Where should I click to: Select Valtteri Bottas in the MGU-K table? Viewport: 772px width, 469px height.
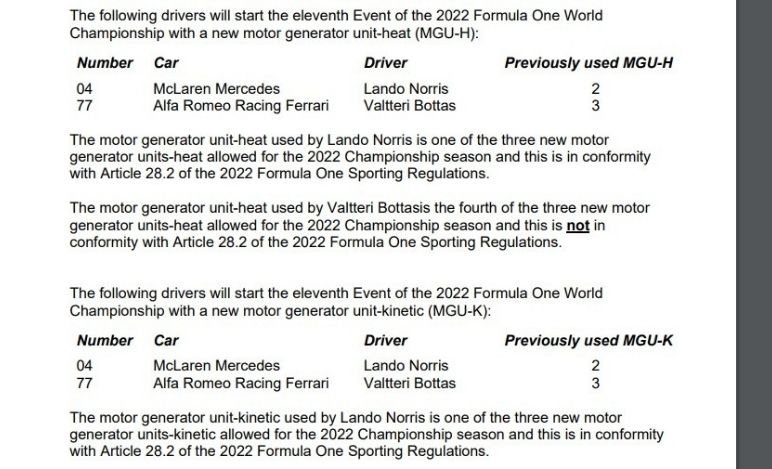click(409, 383)
